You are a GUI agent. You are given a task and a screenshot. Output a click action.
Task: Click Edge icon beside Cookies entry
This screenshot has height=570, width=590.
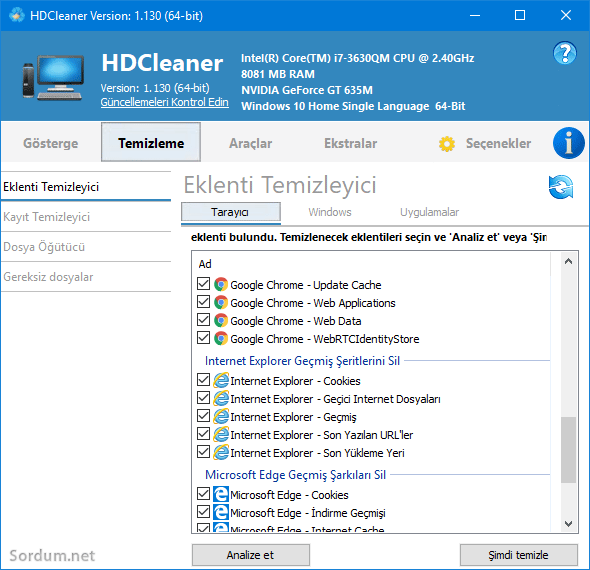coord(221,494)
